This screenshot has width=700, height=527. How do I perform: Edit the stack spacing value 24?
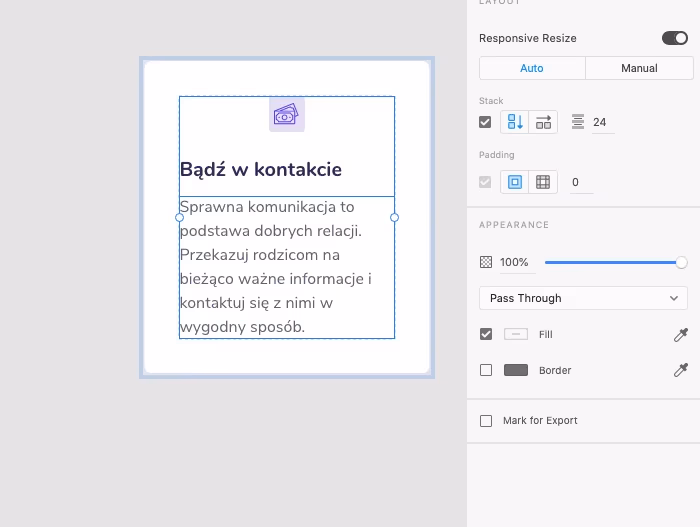pos(603,122)
